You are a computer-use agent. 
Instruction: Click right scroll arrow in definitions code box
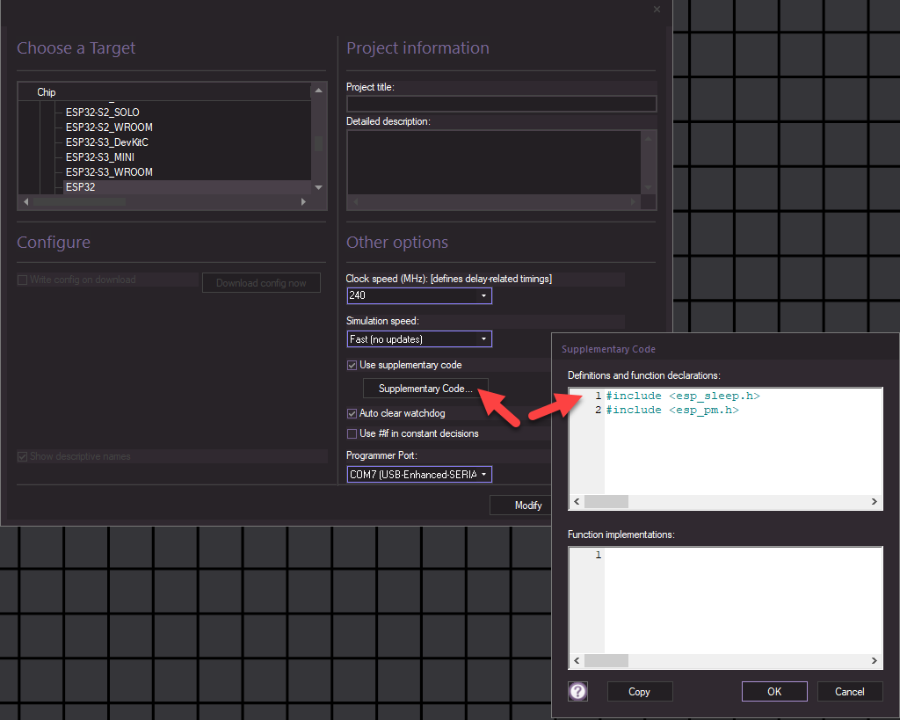874,501
